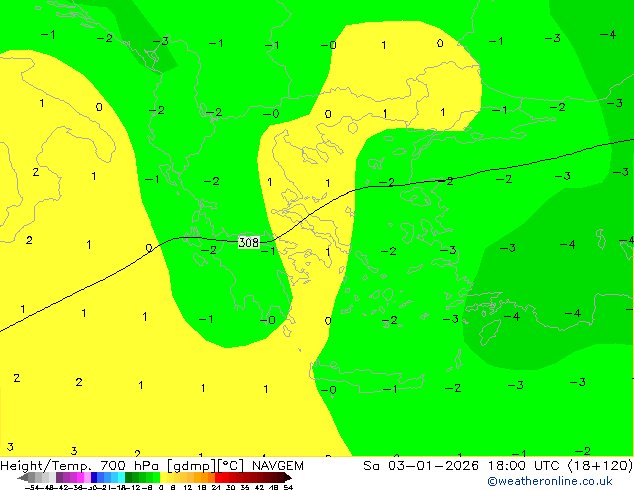The height and width of the screenshot is (490, 634).
Task: Pick the bright yellow swatch in the legend
Action: click(163, 478)
